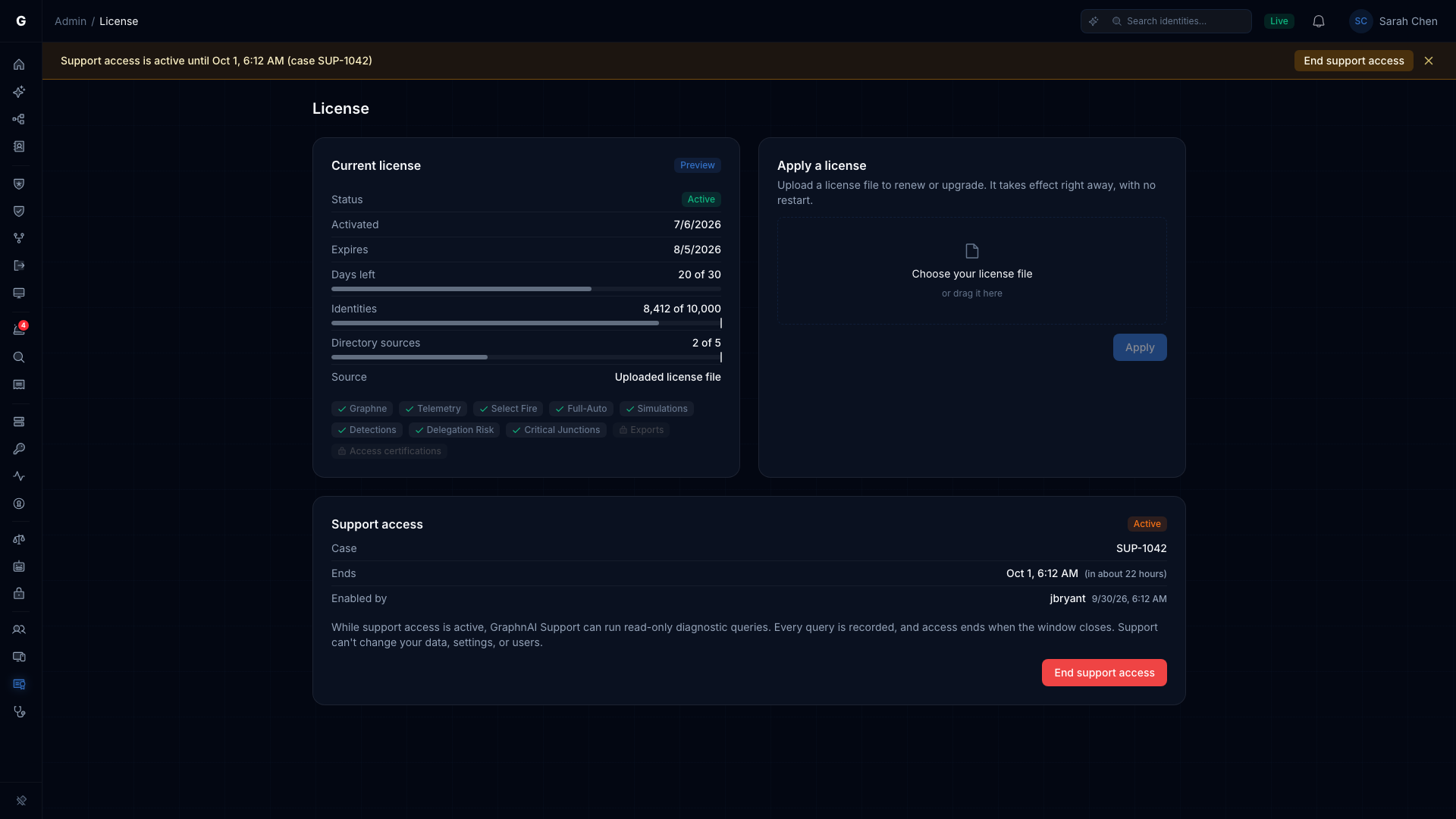
Task: Focus the Search identities field
Action: (1166, 21)
